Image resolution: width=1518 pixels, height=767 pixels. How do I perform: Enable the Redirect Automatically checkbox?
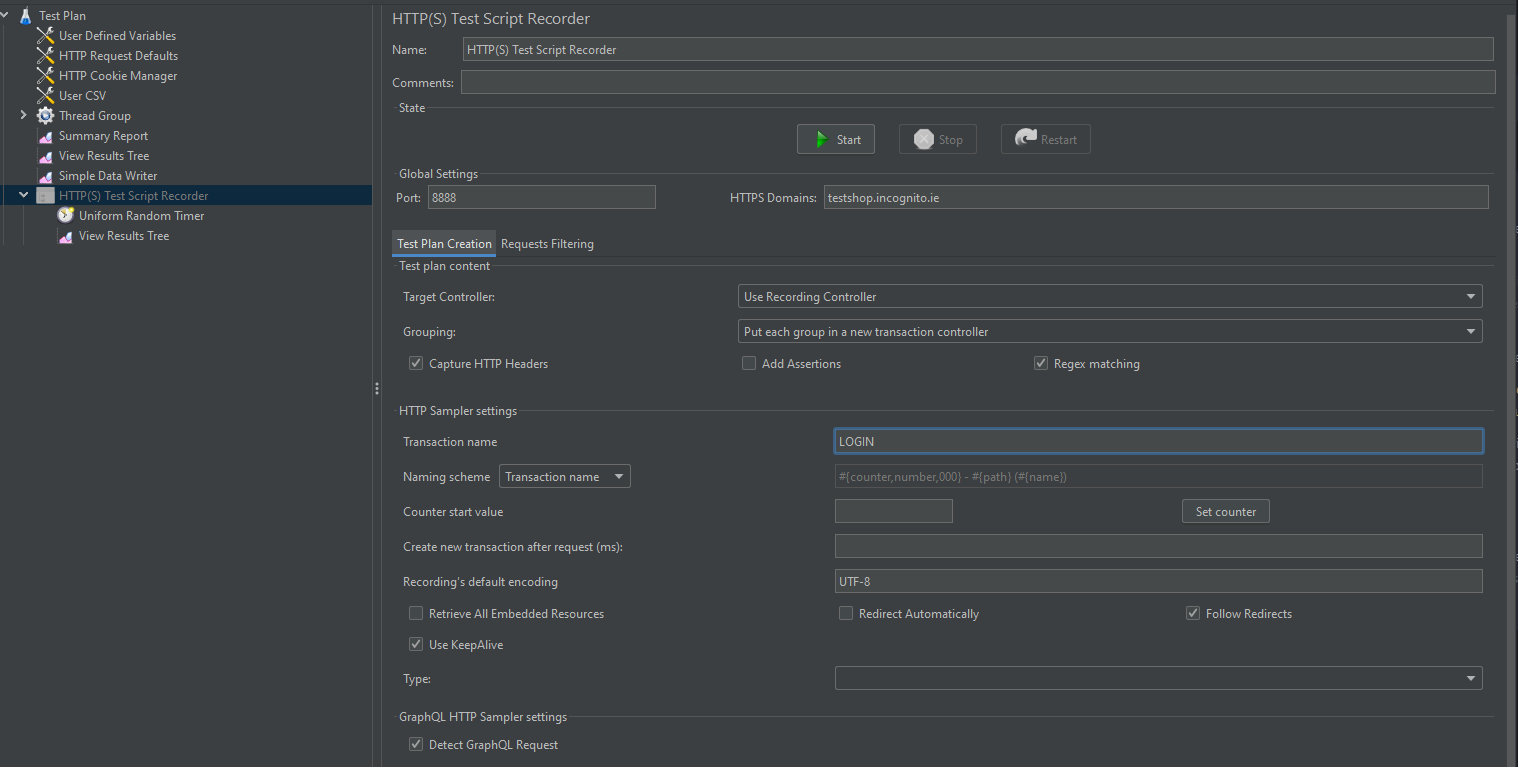coord(846,613)
